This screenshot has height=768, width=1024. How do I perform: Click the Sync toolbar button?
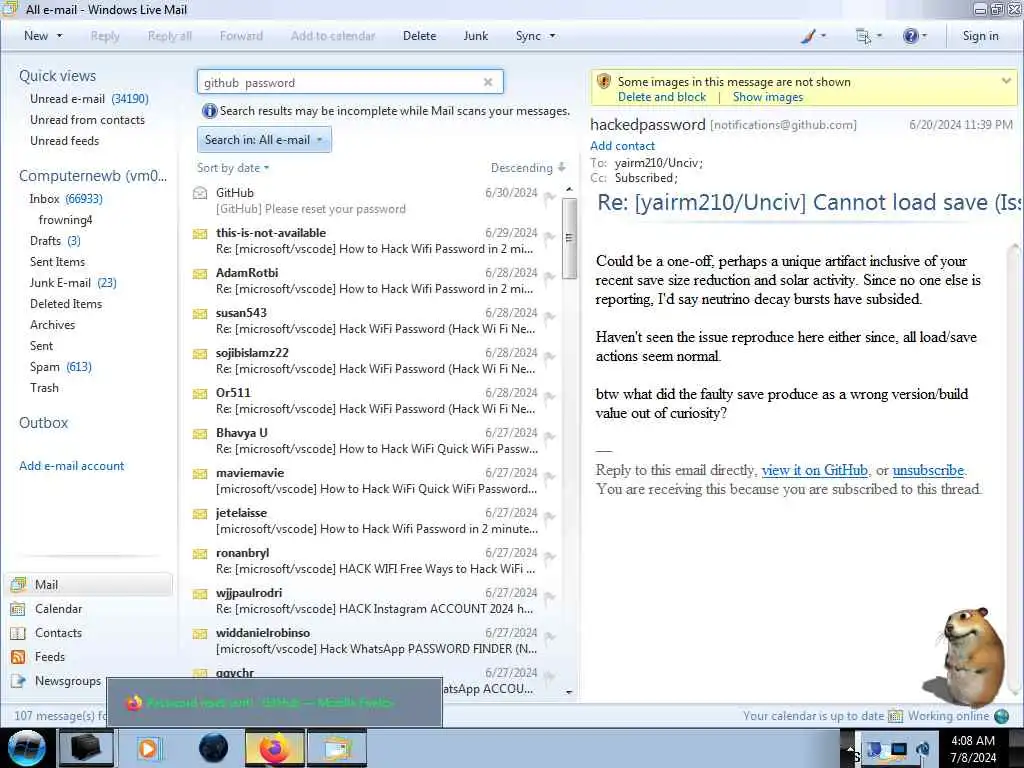click(x=528, y=36)
